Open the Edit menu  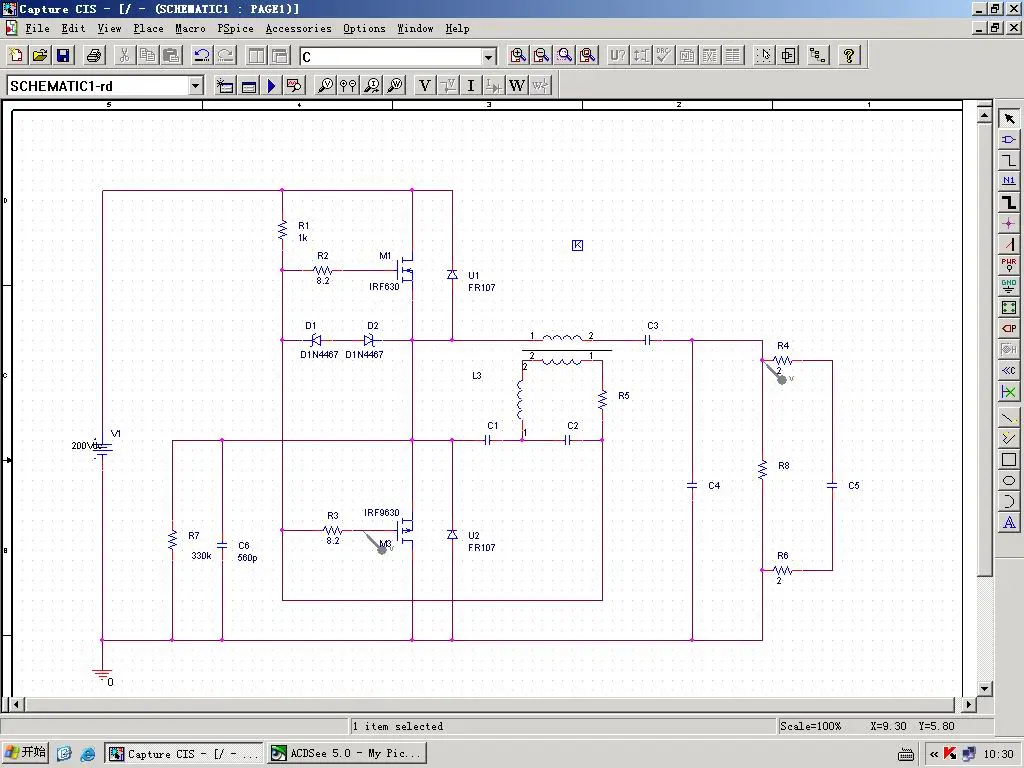coord(73,28)
